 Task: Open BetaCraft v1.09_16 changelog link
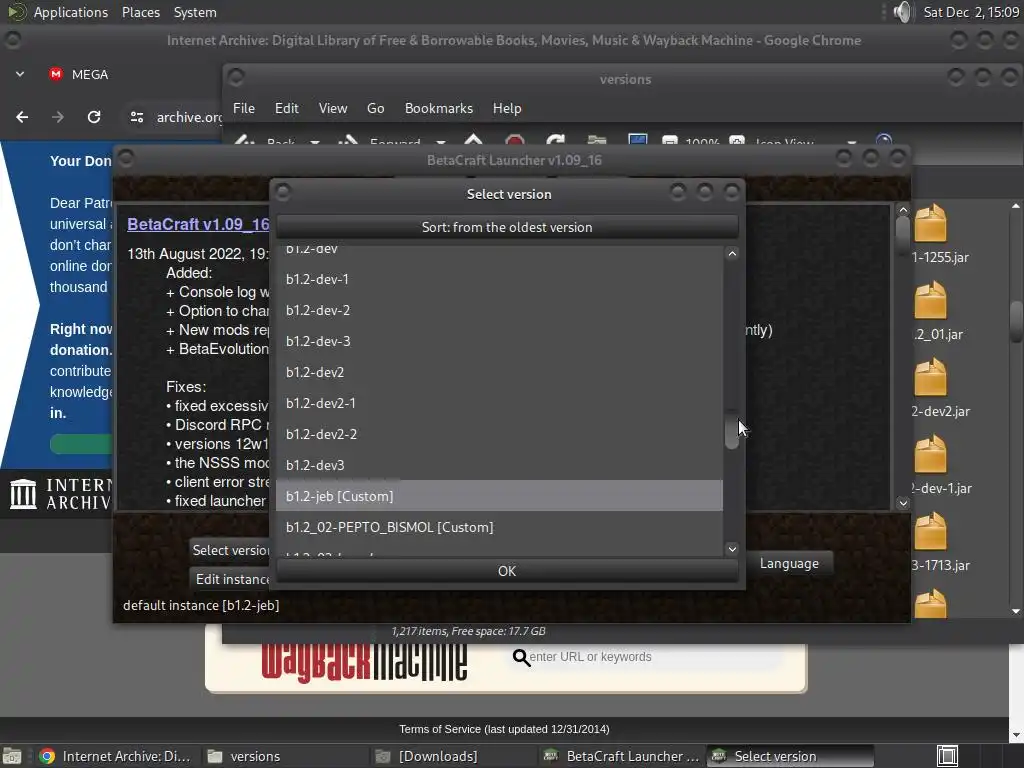pyautogui.click(x=198, y=224)
